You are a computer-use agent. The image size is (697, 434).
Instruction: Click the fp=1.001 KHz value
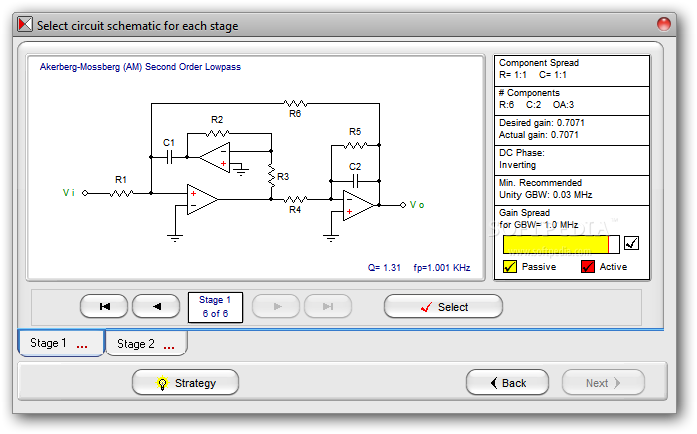[442, 268]
